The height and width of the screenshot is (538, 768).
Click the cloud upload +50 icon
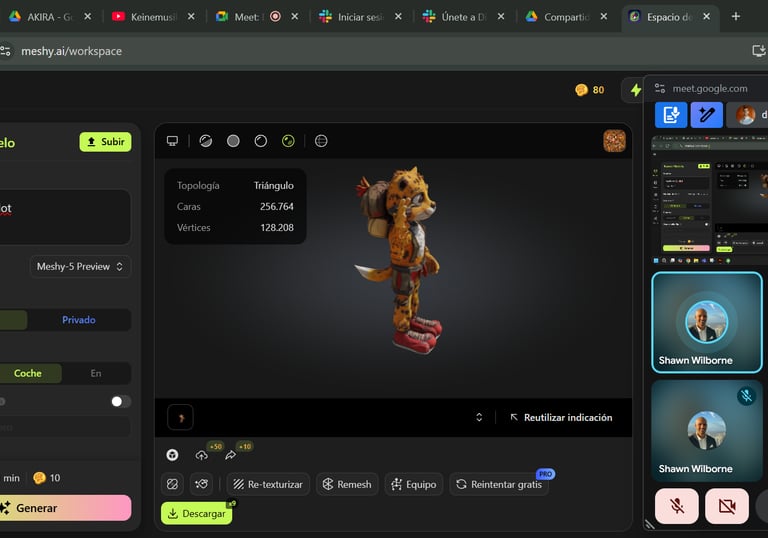tap(202, 455)
